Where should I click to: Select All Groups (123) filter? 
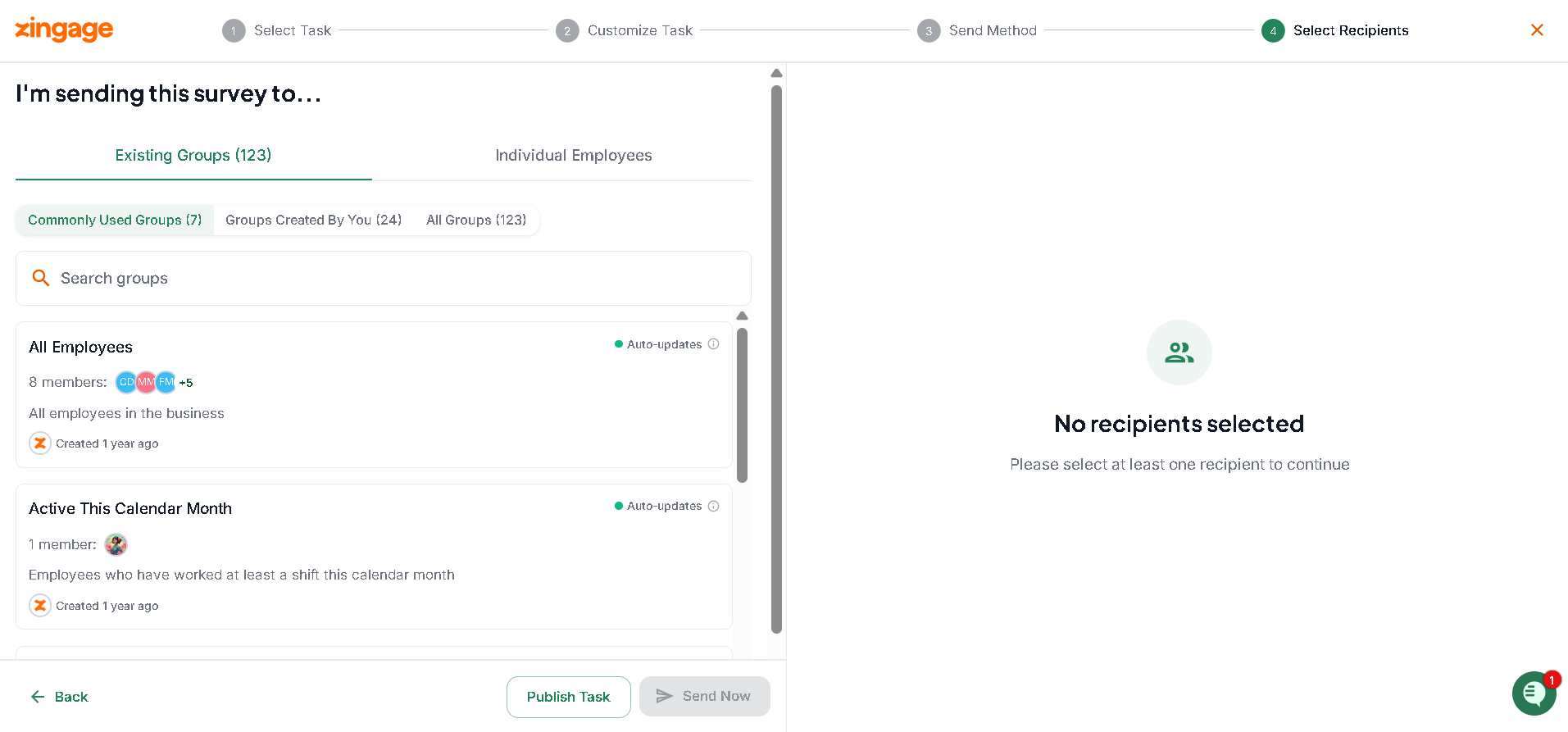click(476, 220)
